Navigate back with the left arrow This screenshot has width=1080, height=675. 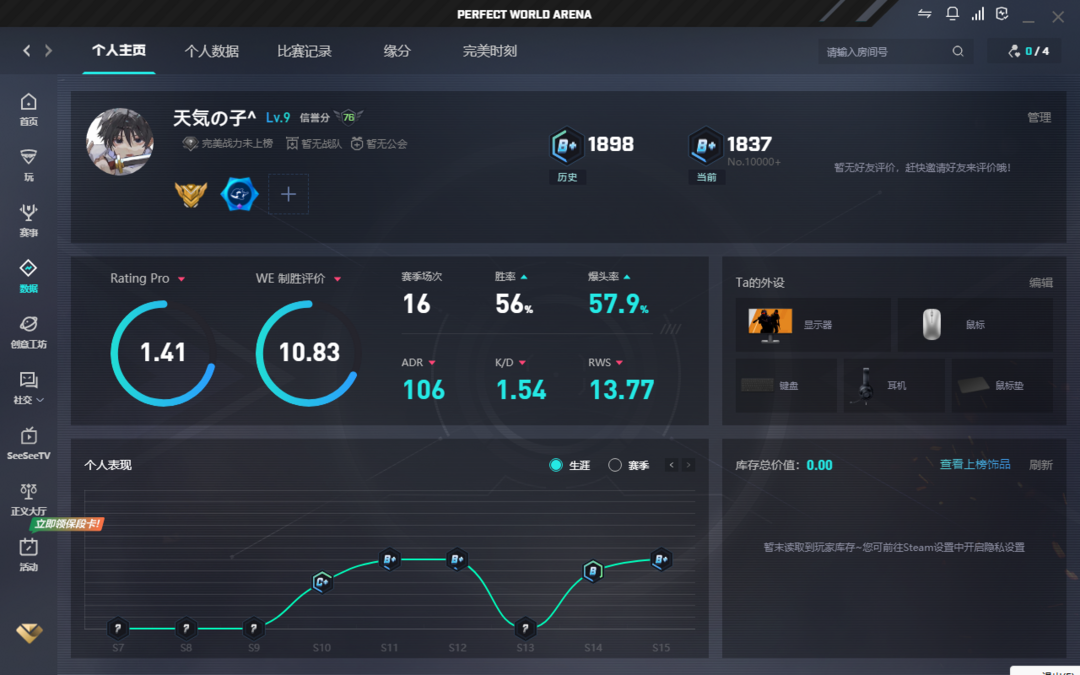point(27,50)
